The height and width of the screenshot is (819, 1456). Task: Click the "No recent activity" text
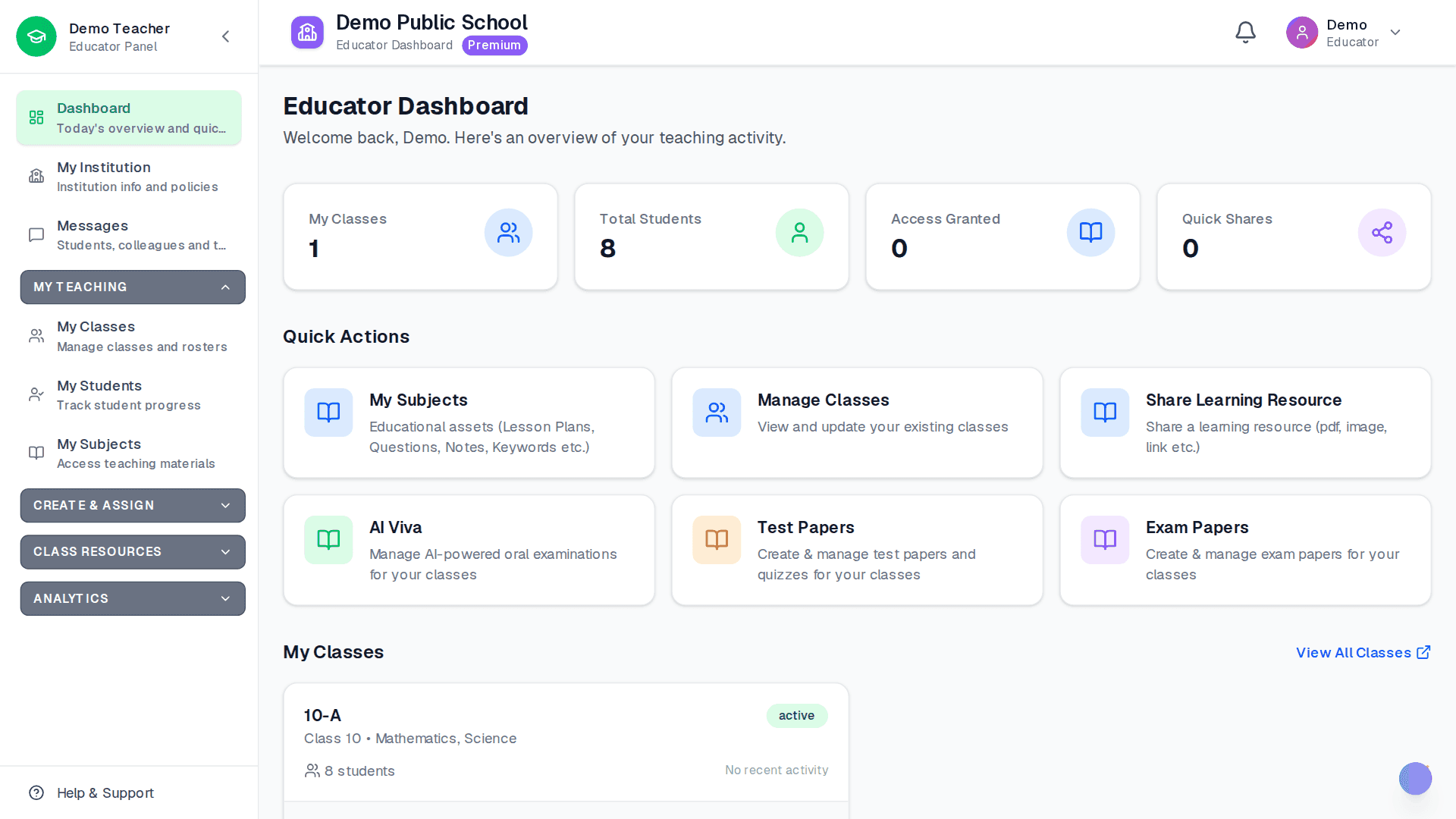[x=777, y=770]
